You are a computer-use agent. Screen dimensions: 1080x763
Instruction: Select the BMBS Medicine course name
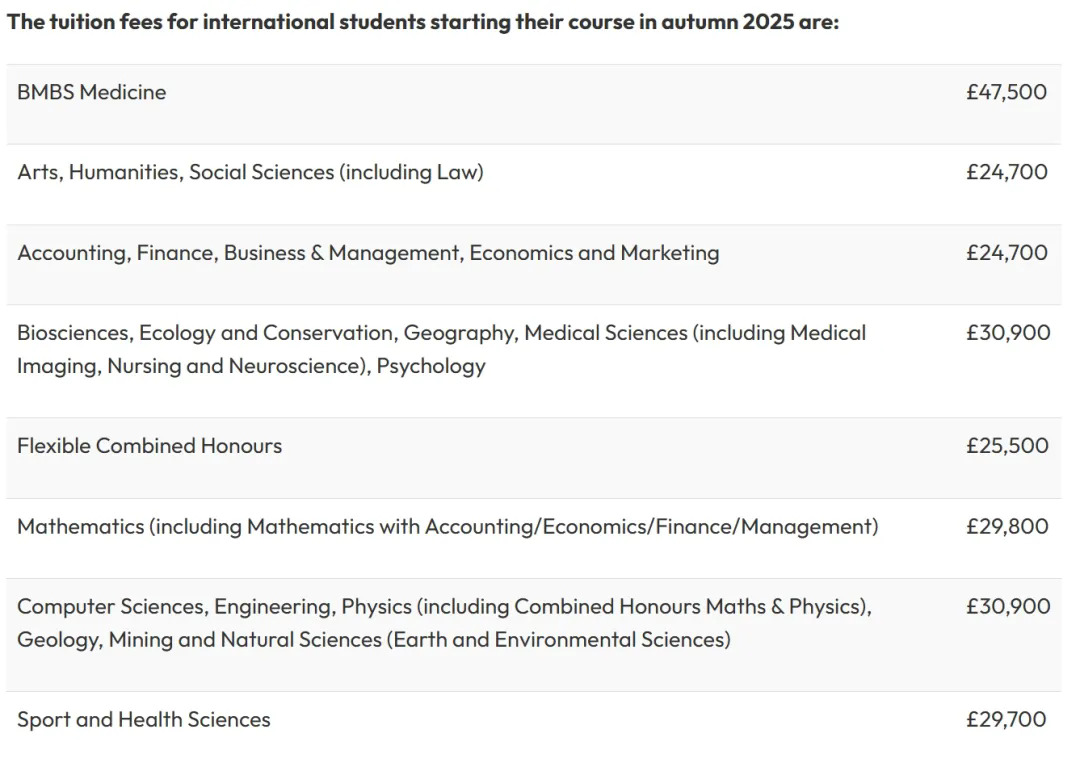(x=92, y=92)
